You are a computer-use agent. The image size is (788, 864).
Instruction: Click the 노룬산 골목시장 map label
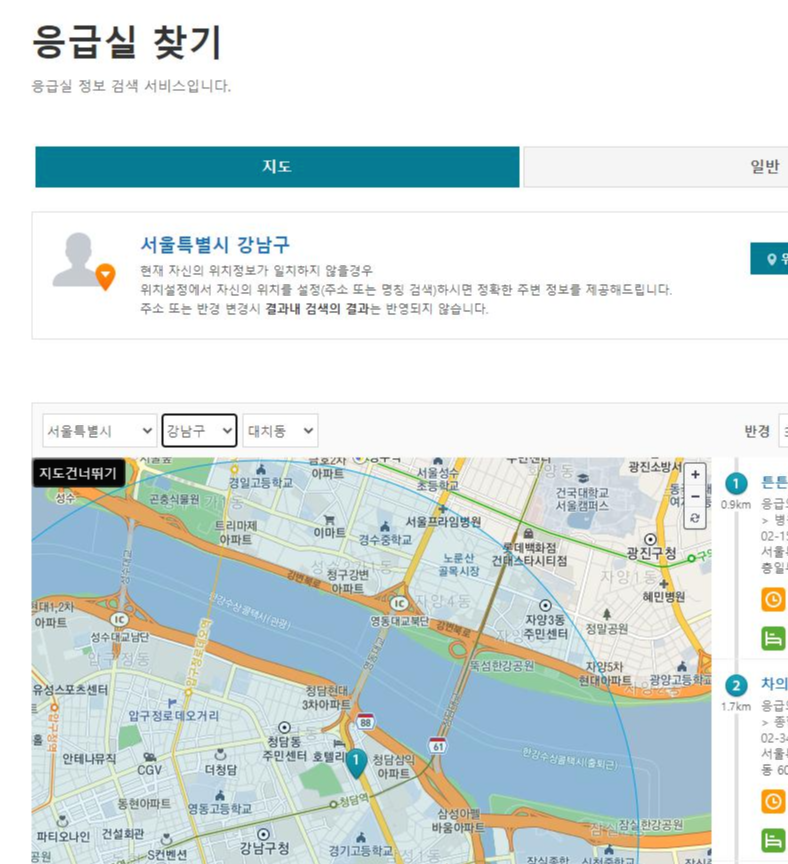click(x=459, y=564)
